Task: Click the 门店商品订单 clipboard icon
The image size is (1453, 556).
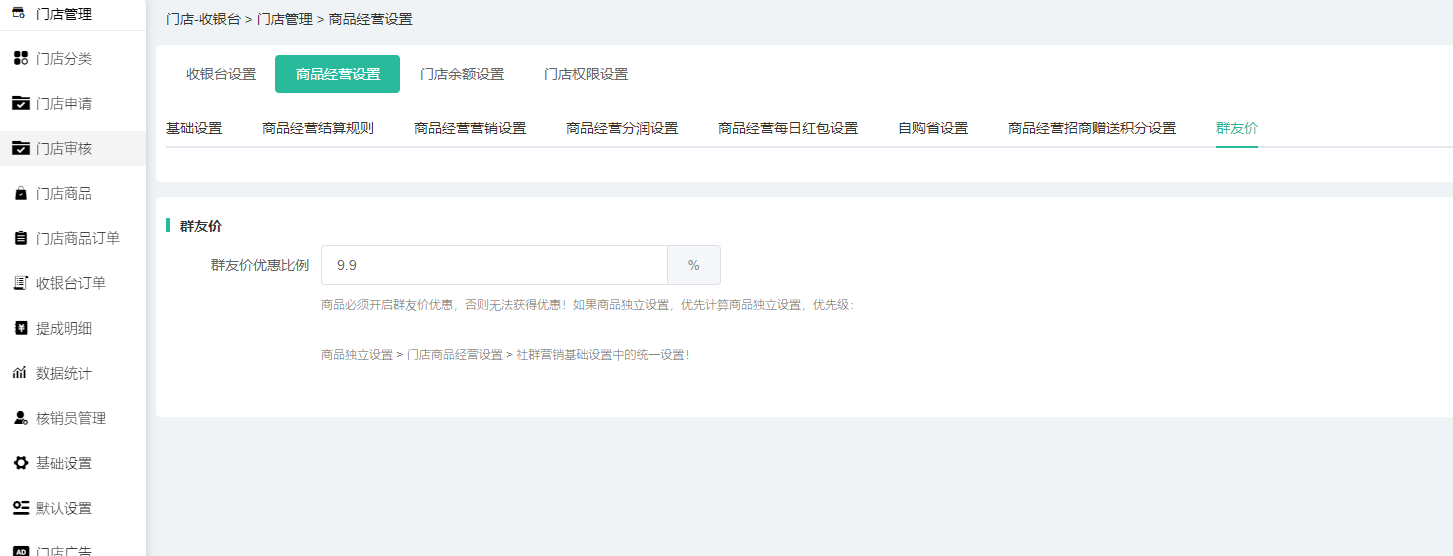Action: coord(20,239)
